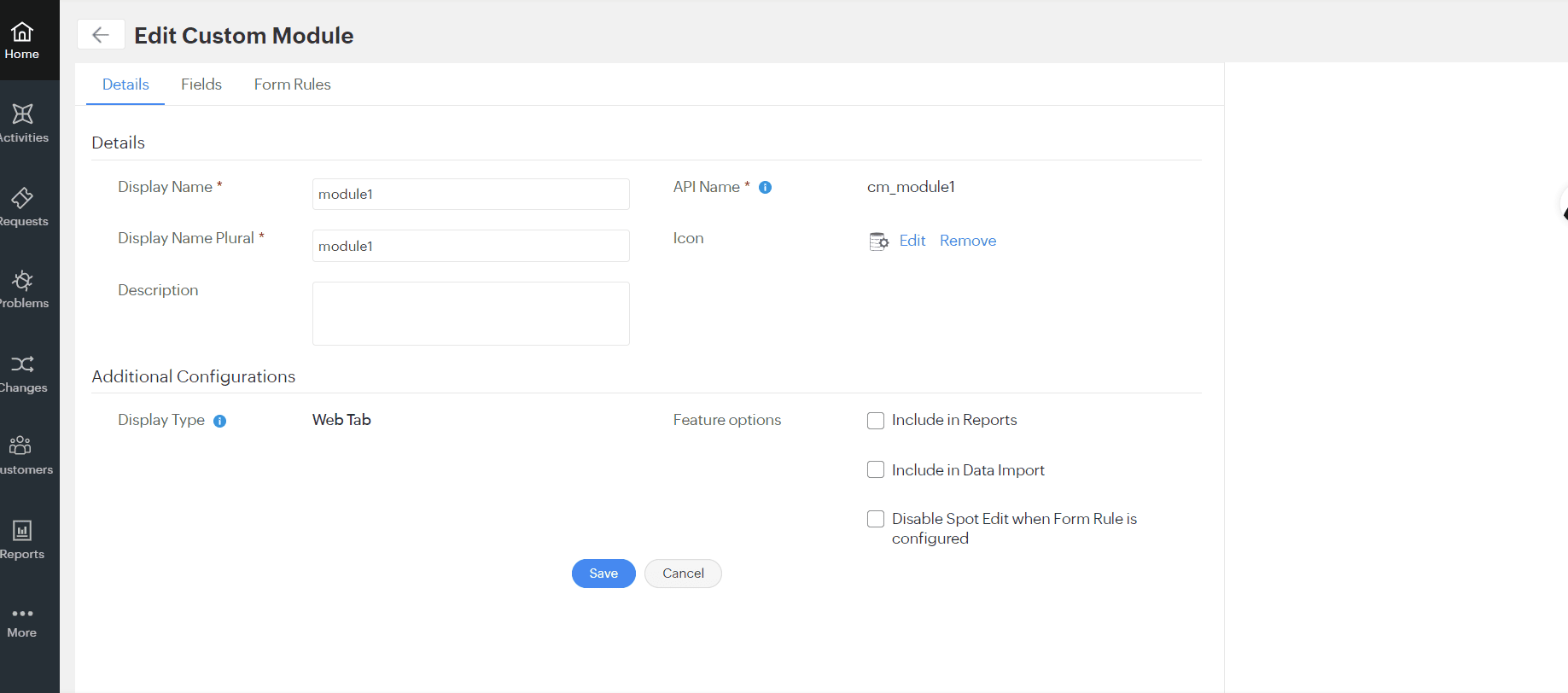Click the Display Type info icon
This screenshot has height=693, width=1568.
219,421
